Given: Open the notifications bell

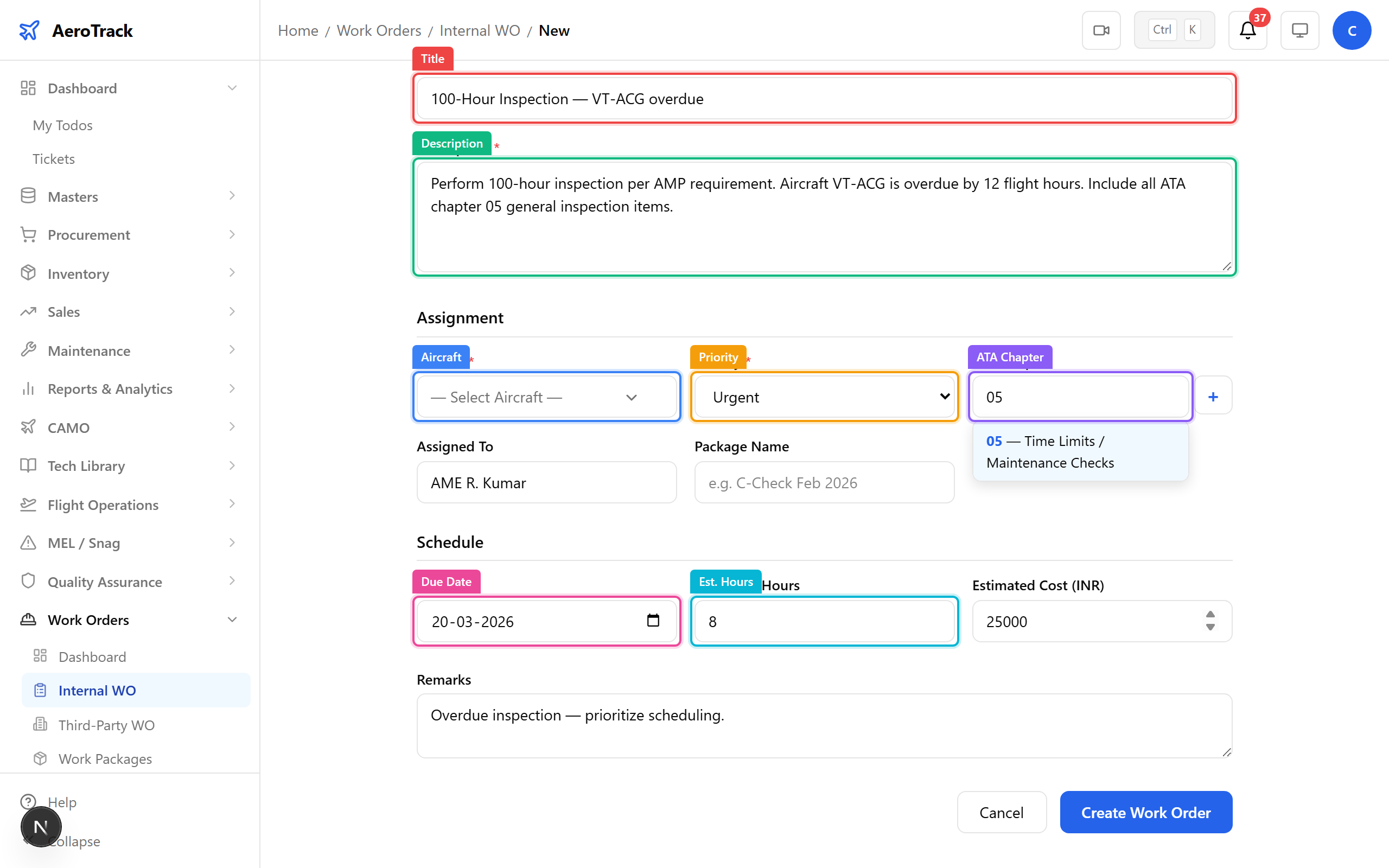Looking at the screenshot, I should (x=1247, y=30).
